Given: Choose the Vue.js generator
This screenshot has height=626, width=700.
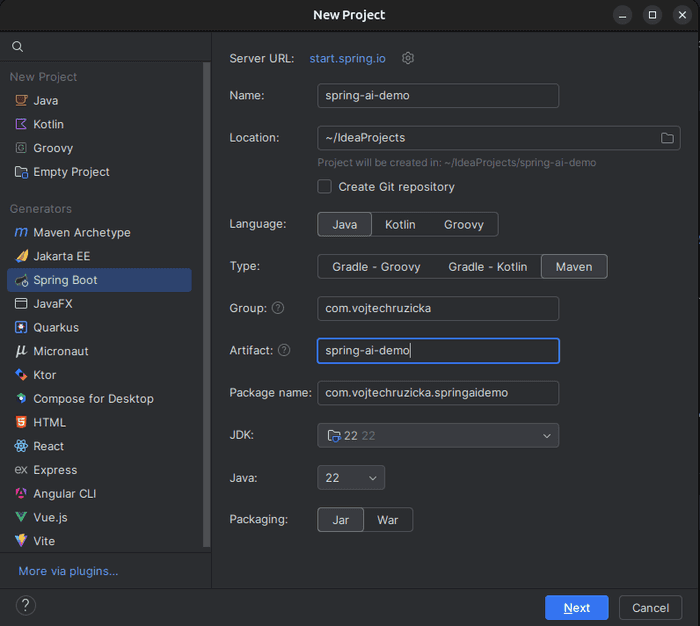Looking at the screenshot, I should (52, 517).
